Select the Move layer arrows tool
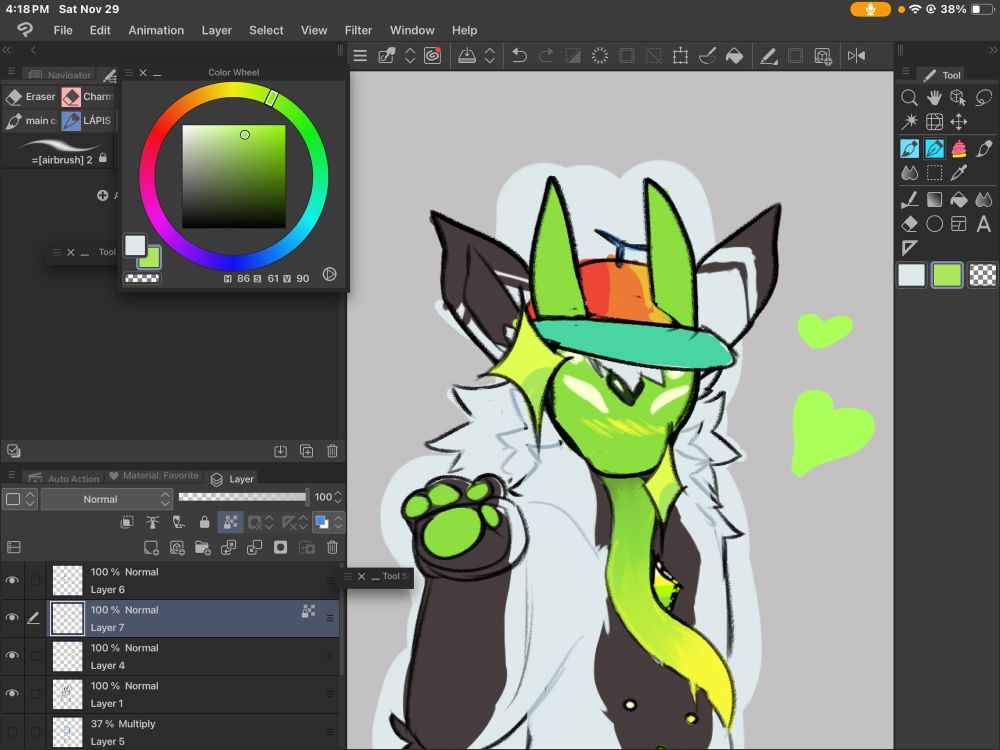 [x=959, y=122]
